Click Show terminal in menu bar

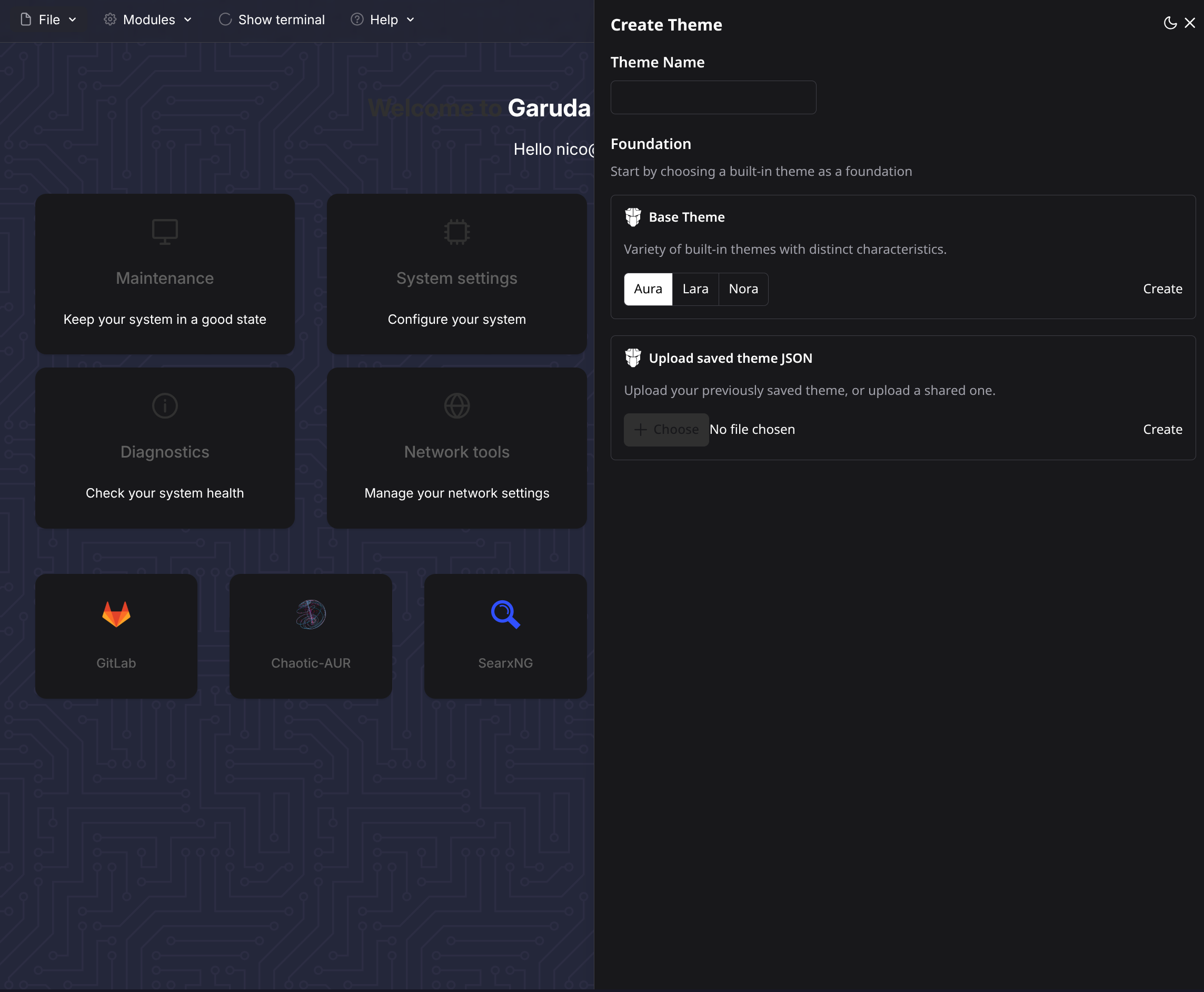point(272,20)
